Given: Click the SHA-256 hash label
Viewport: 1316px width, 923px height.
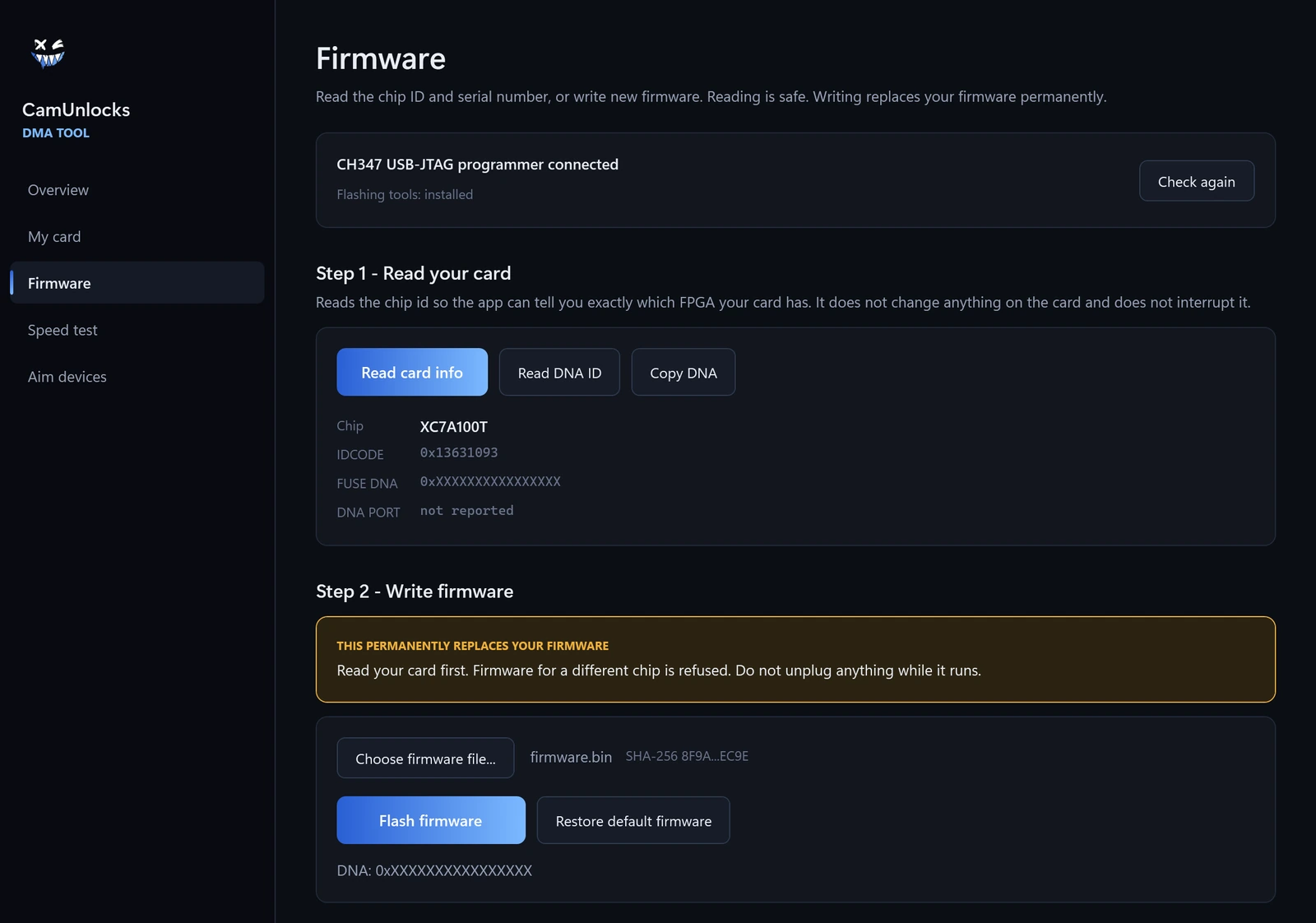Looking at the screenshot, I should click(x=687, y=757).
